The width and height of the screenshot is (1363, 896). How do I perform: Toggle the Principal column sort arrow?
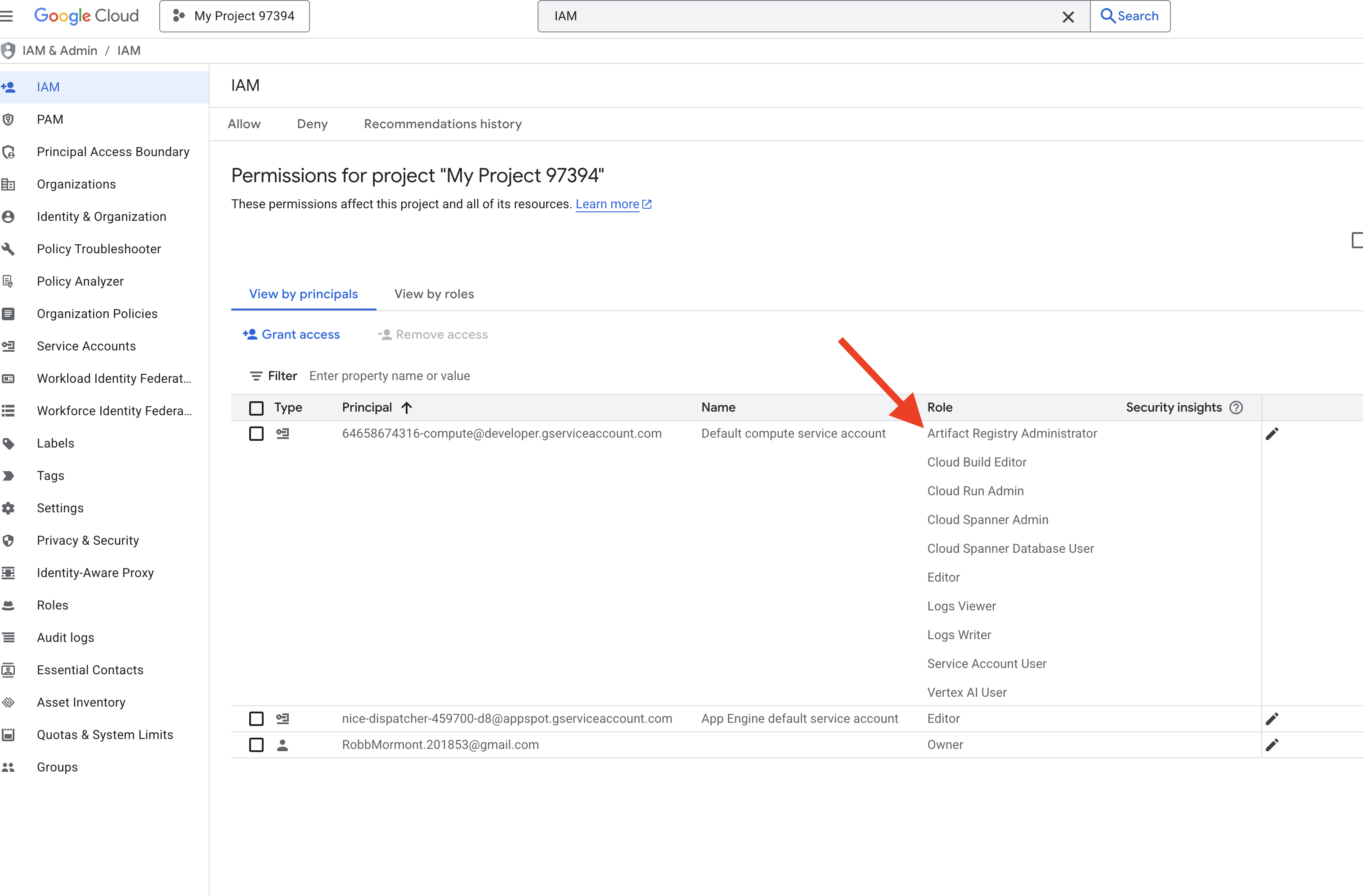pyautogui.click(x=407, y=408)
